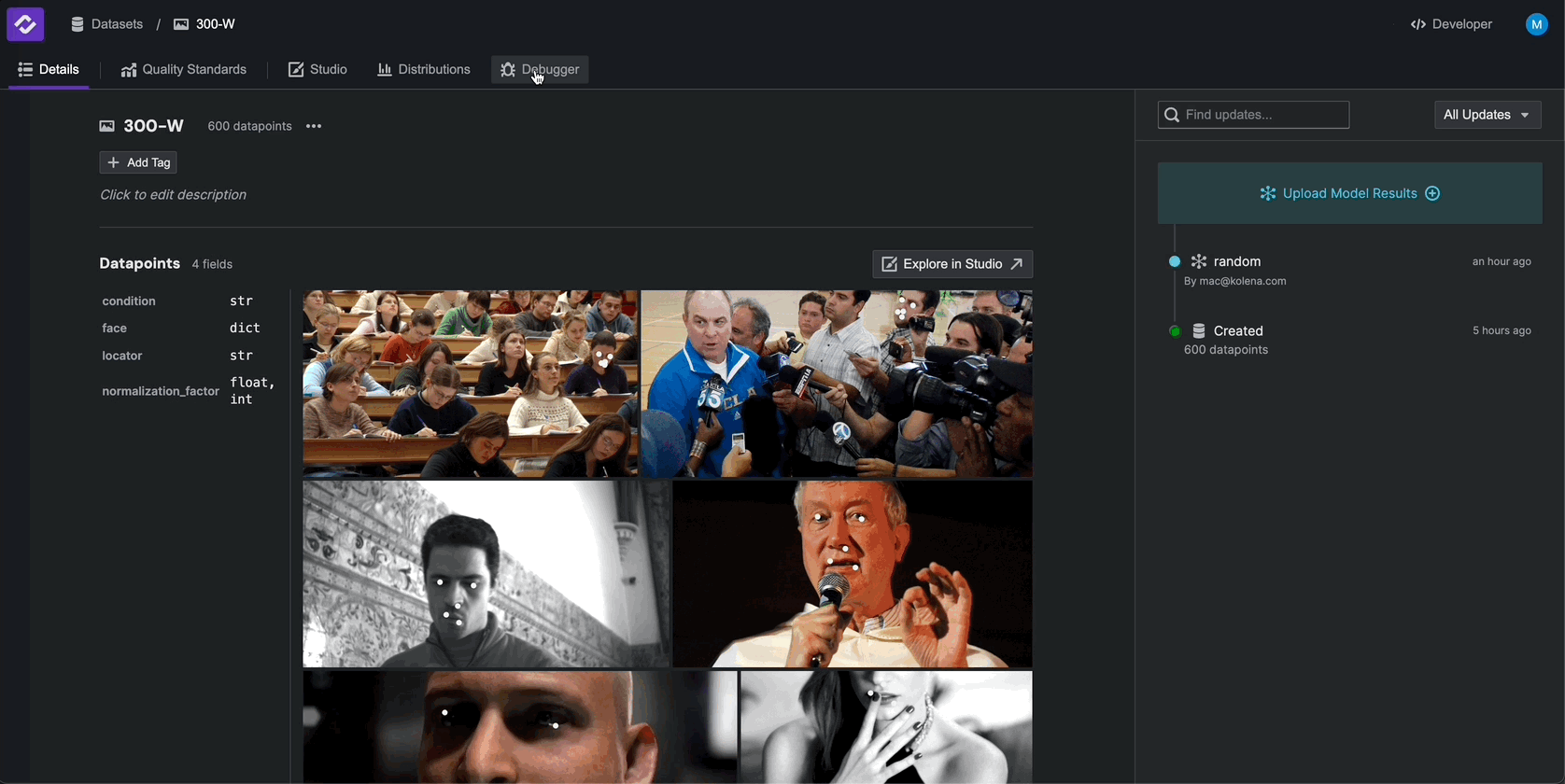Open the Distributions tab
Screen dimensions: 1565x784
point(424,70)
